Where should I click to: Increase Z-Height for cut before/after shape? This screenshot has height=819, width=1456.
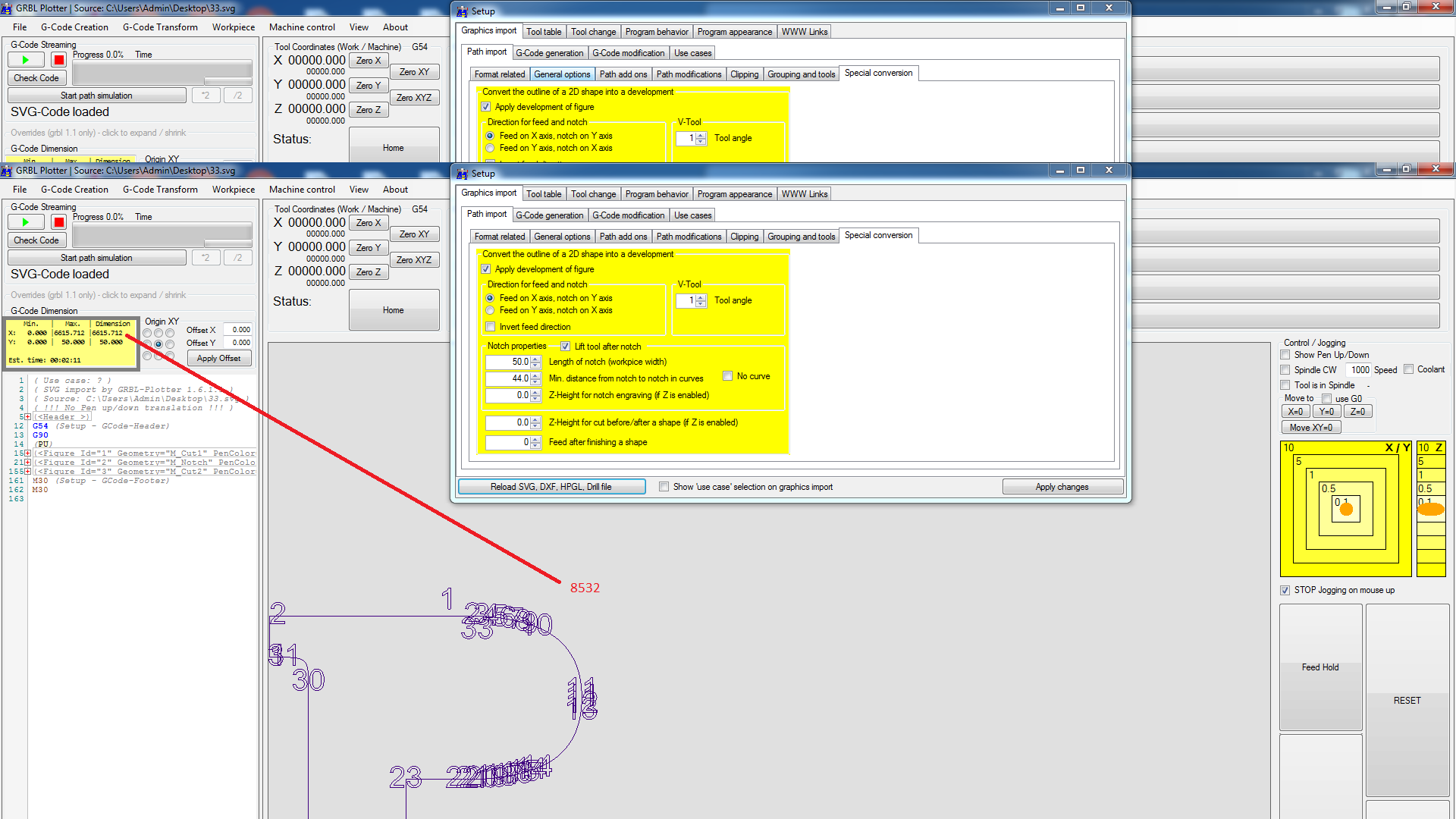pyautogui.click(x=535, y=419)
